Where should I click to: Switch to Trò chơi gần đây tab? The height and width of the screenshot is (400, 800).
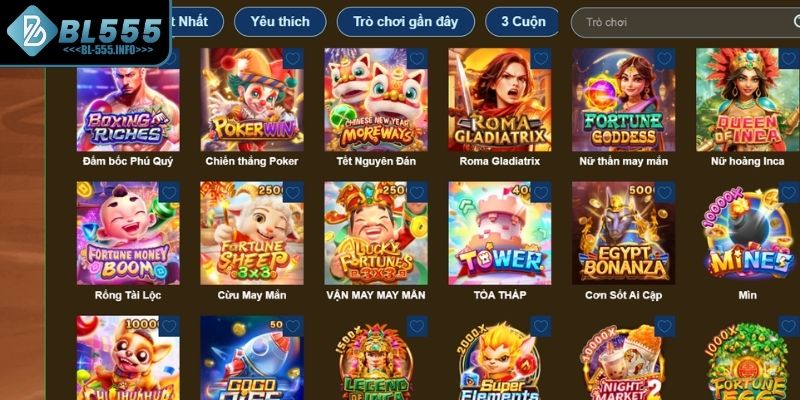(406, 22)
